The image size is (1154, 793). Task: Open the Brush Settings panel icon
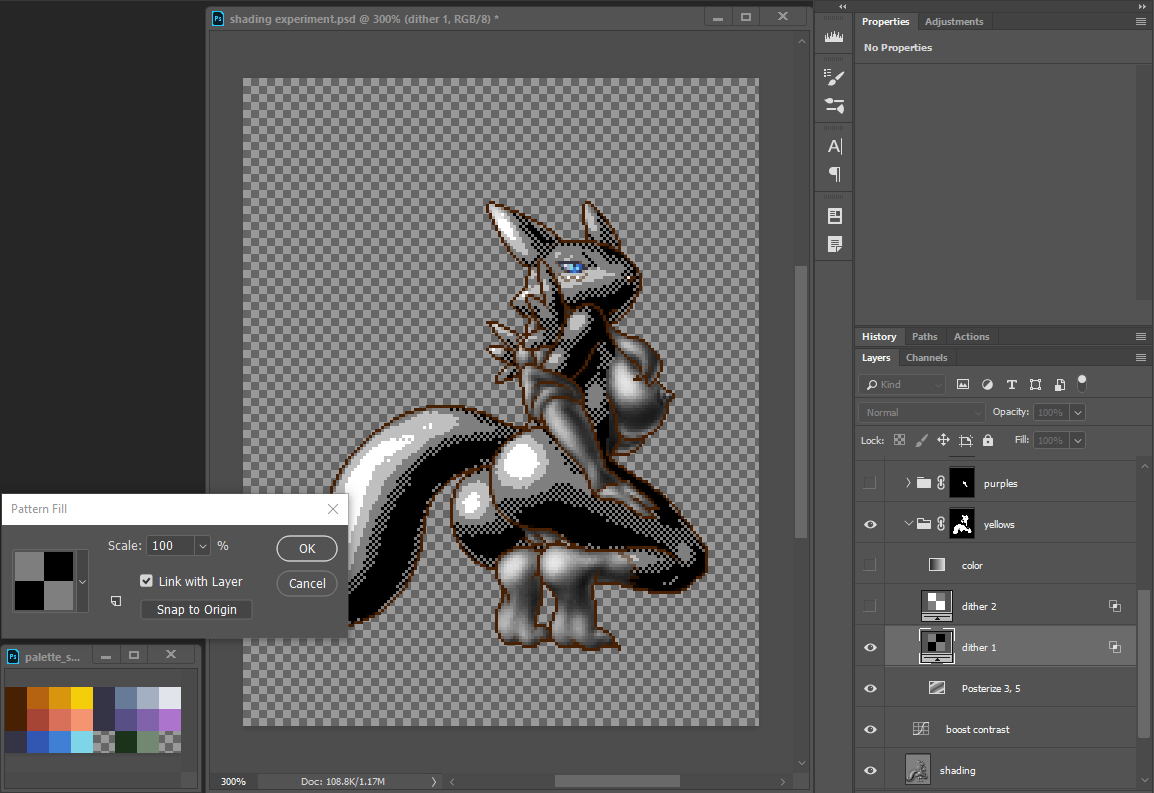click(x=834, y=77)
